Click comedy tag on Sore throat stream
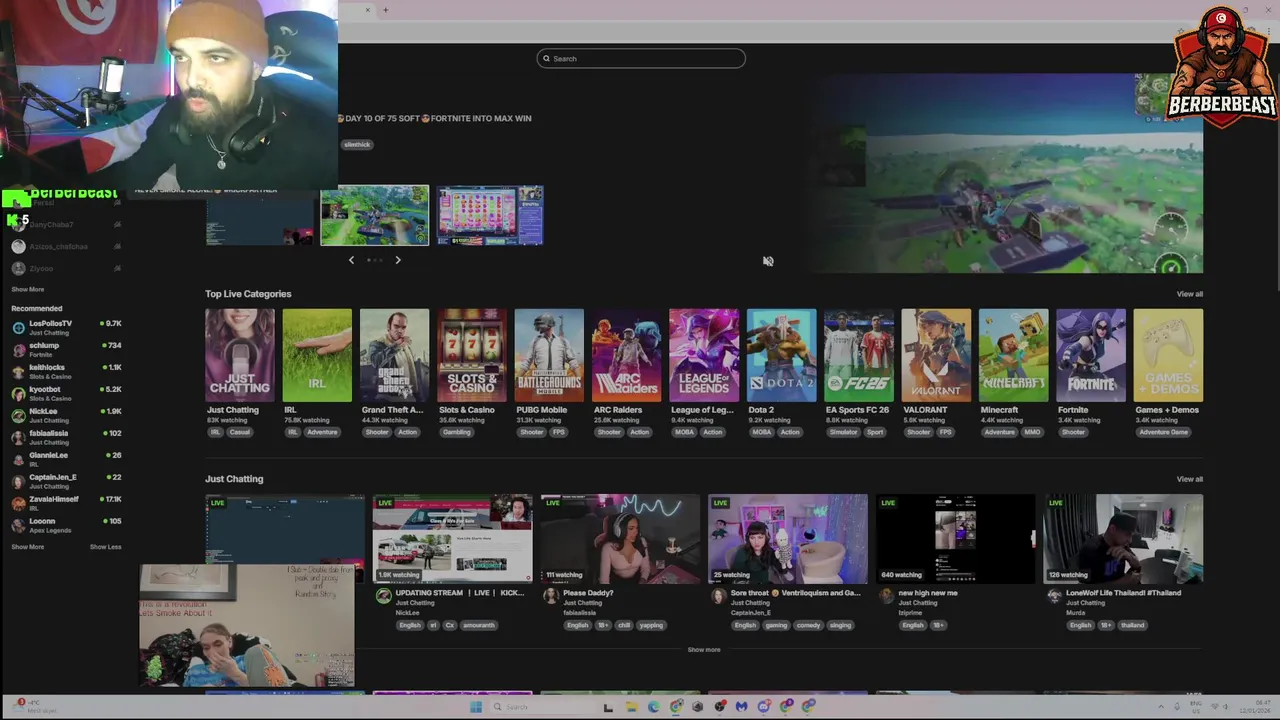Viewport: 1280px width, 720px height. pos(809,625)
